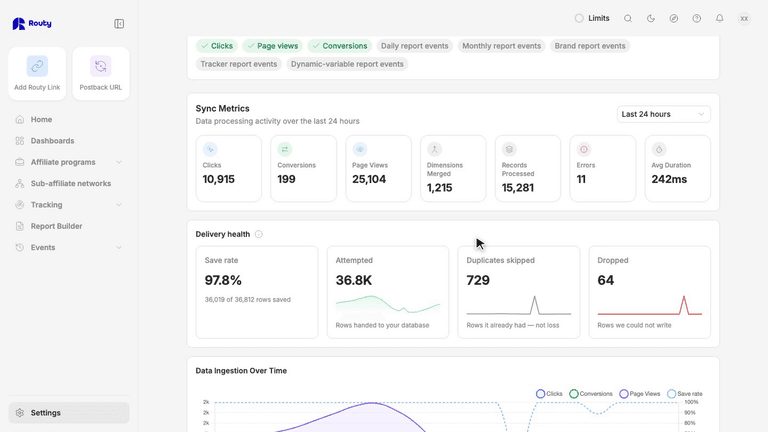Screen dimensions: 768x432
Task: Toggle the Limits switch
Action: coord(579,19)
